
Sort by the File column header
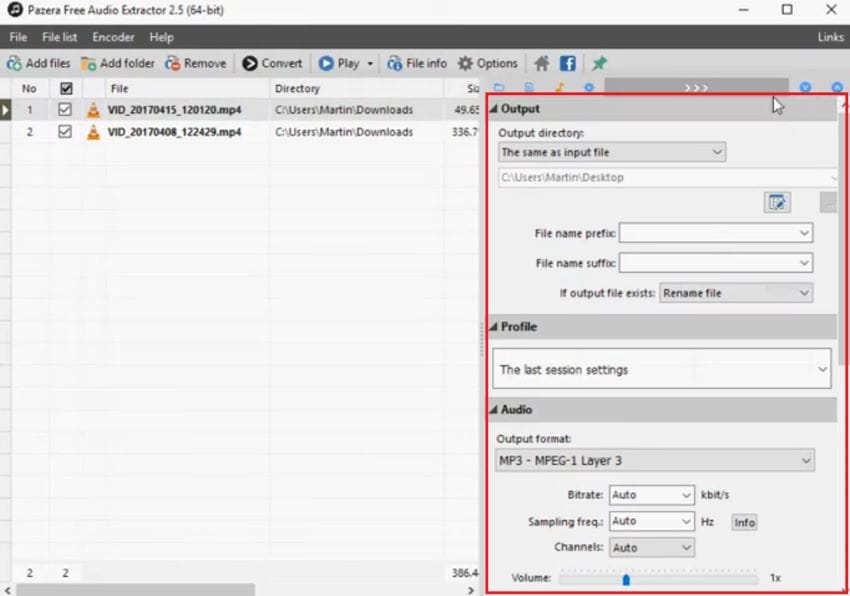tap(187, 88)
